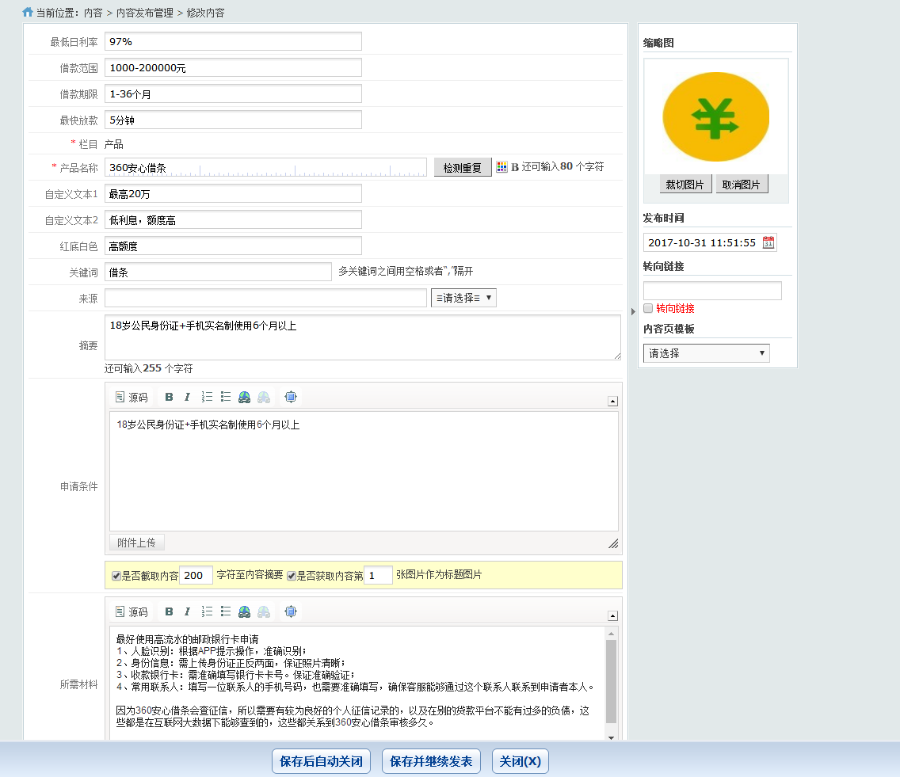Click remove link icon in 申请条件 editor
900x777 pixels.
click(263, 397)
